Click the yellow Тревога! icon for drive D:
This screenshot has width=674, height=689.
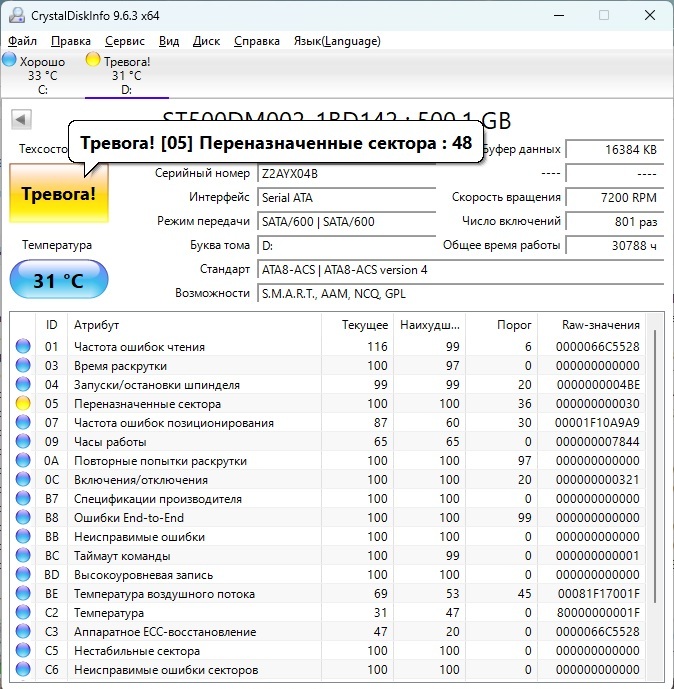93,59
